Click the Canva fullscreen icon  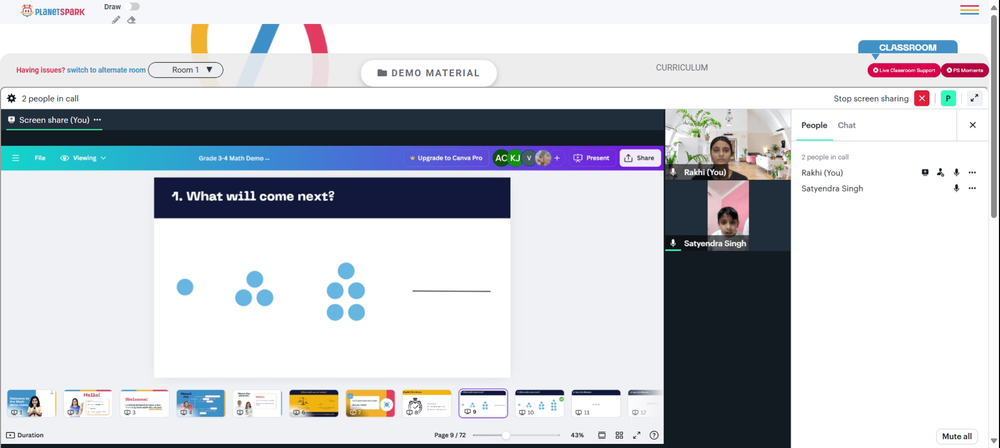(636, 435)
